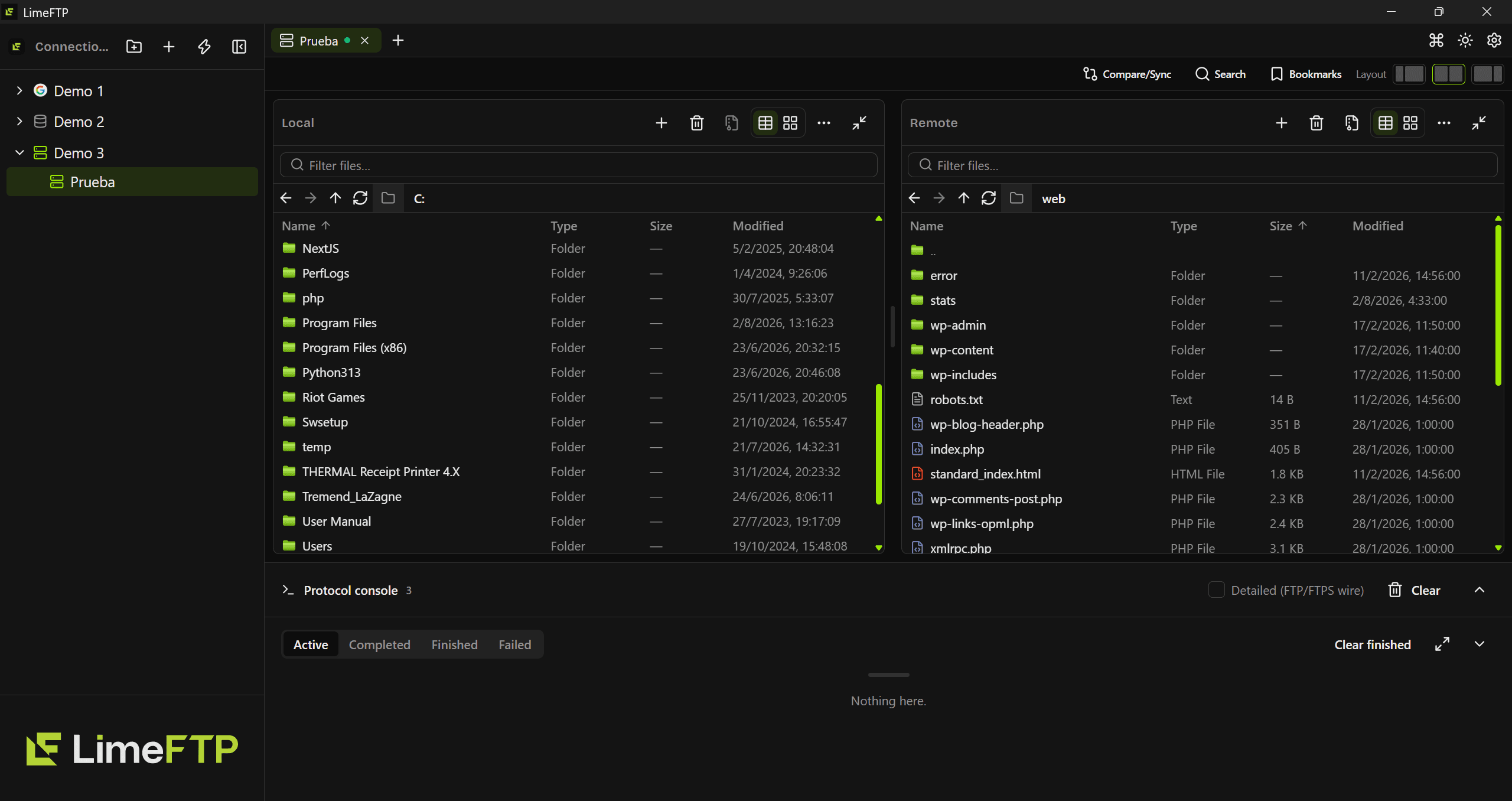Open the Search button in toolbar
Image resolution: width=1512 pixels, height=801 pixels.
point(1221,74)
